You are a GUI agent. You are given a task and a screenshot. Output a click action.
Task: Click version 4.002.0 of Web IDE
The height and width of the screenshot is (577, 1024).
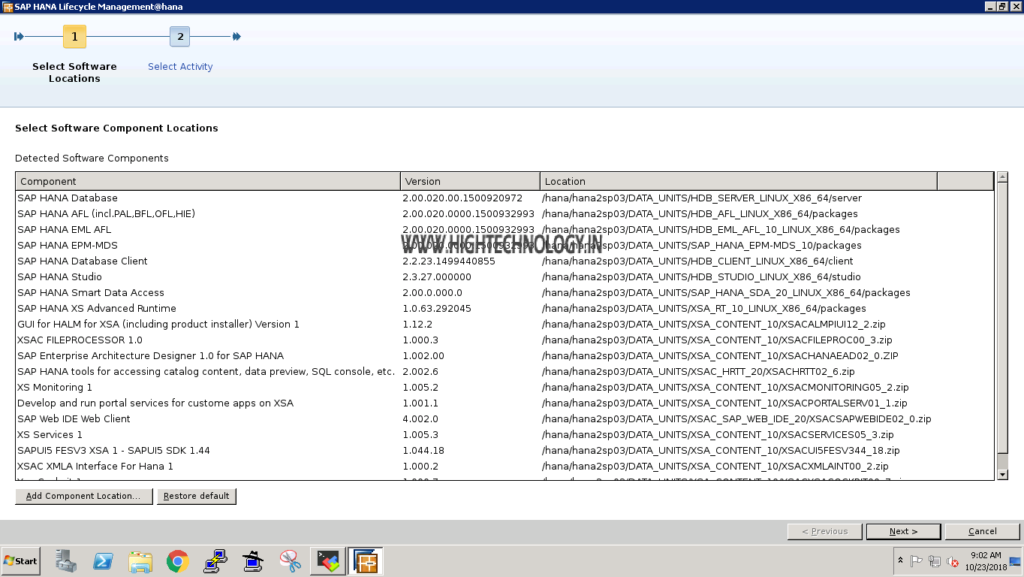421,418
